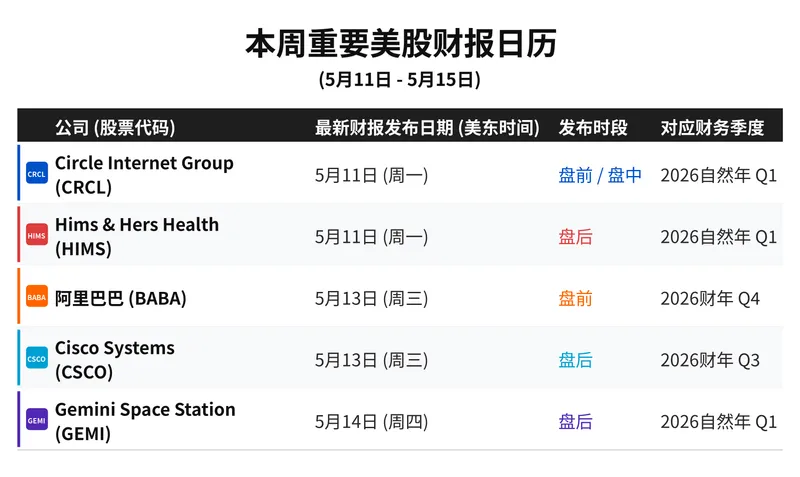Select Cisco Systems (CSCO) company name

coord(114,360)
